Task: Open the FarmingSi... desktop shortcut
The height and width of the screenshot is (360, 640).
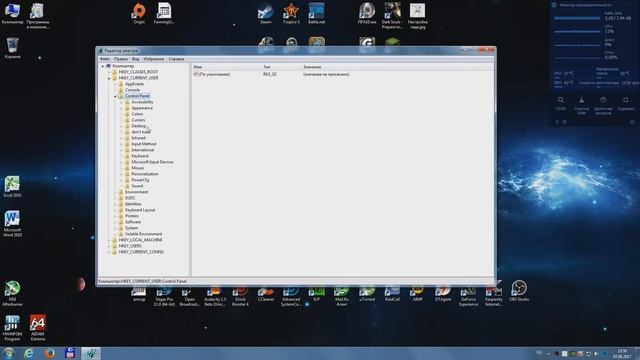Action: pyautogui.click(x=164, y=13)
